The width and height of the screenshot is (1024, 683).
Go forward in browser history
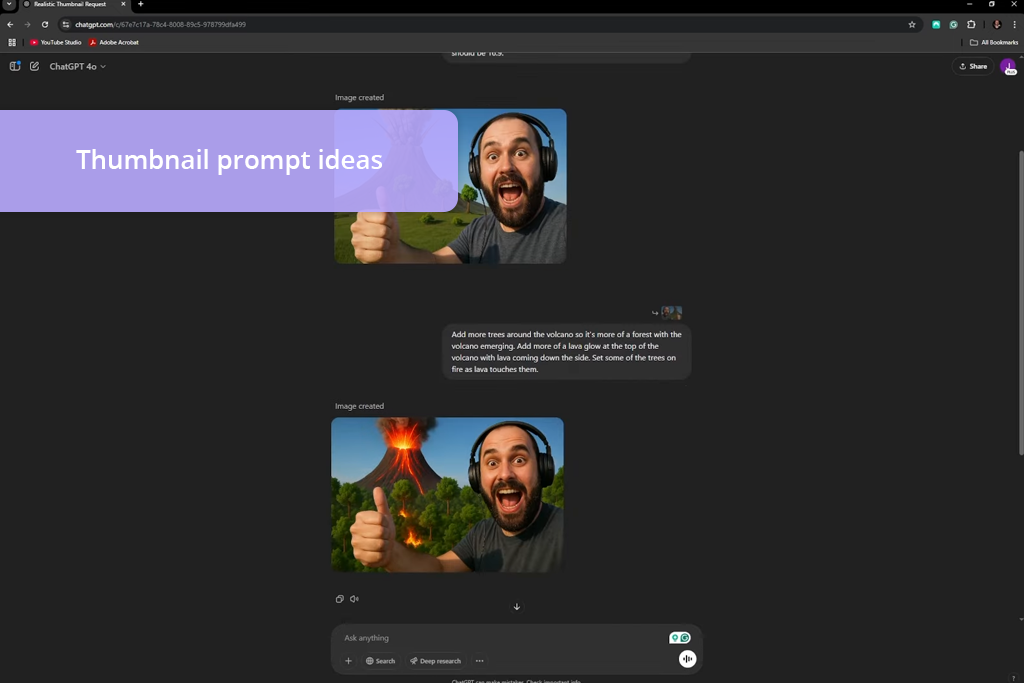click(27, 24)
